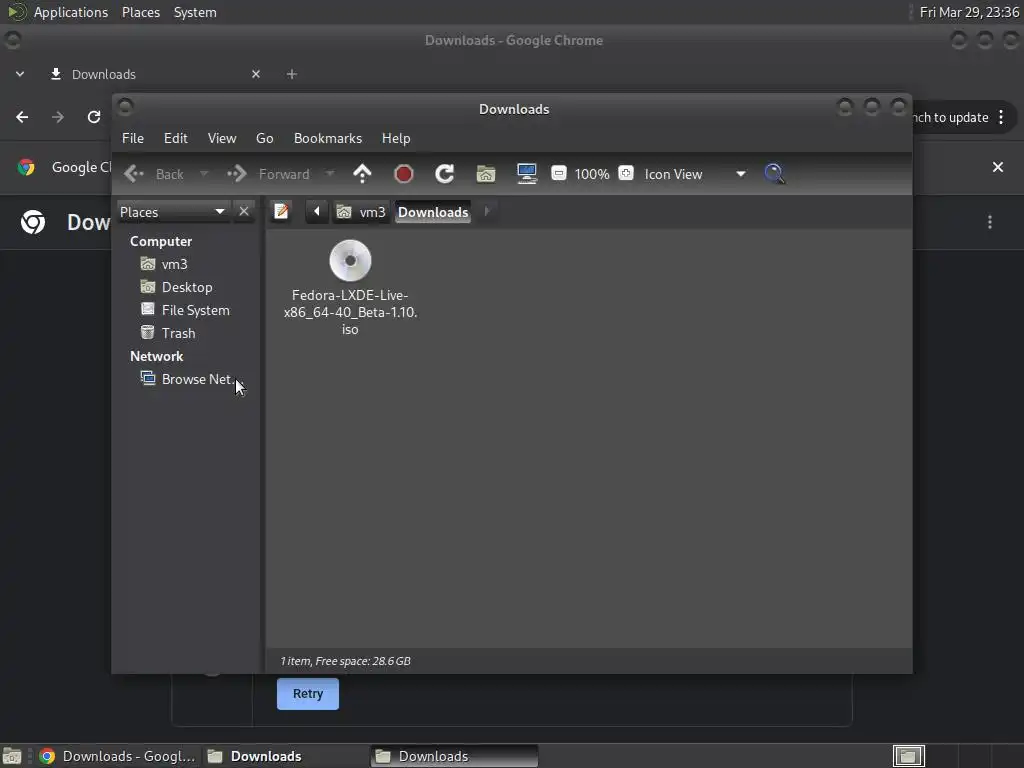Switch to the bold Downloads taskbar window
Viewport: 1024px width, 768px height.
tap(286, 756)
